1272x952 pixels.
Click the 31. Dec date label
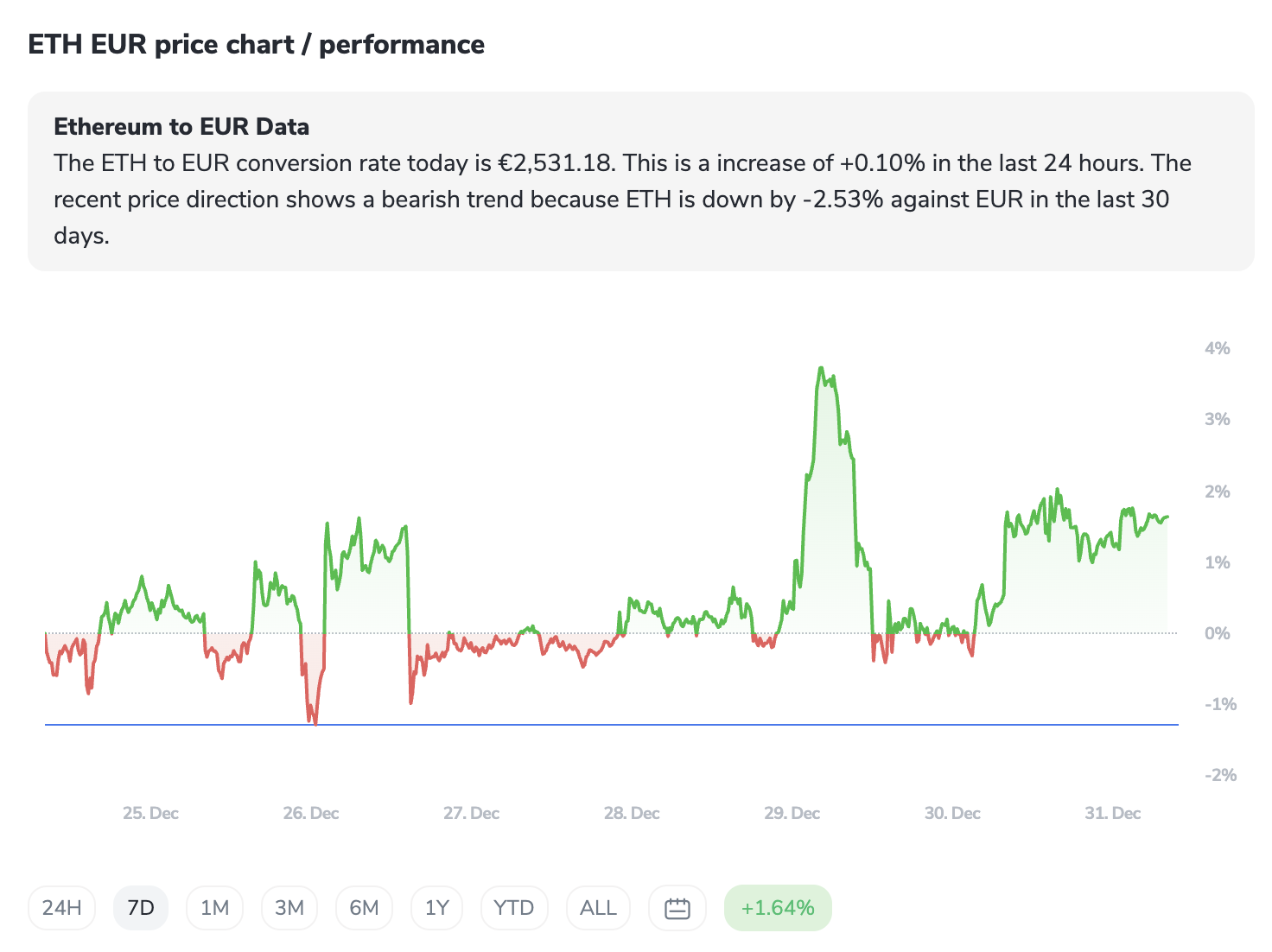click(1113, 813)
